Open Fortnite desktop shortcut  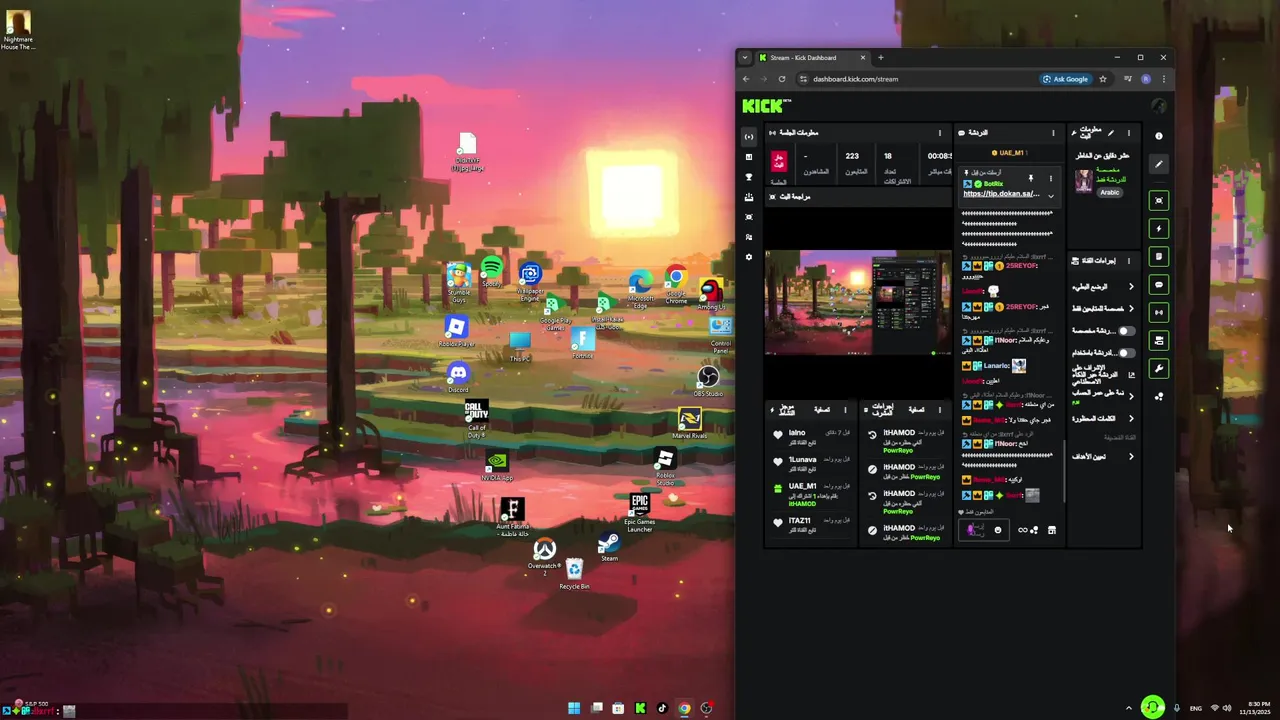583,343
